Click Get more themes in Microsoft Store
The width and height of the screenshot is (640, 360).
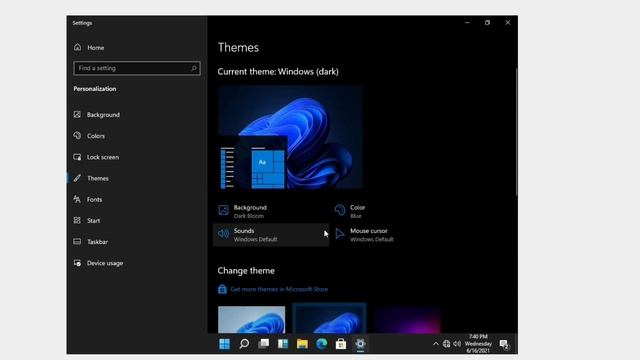[x=279, y=289]
